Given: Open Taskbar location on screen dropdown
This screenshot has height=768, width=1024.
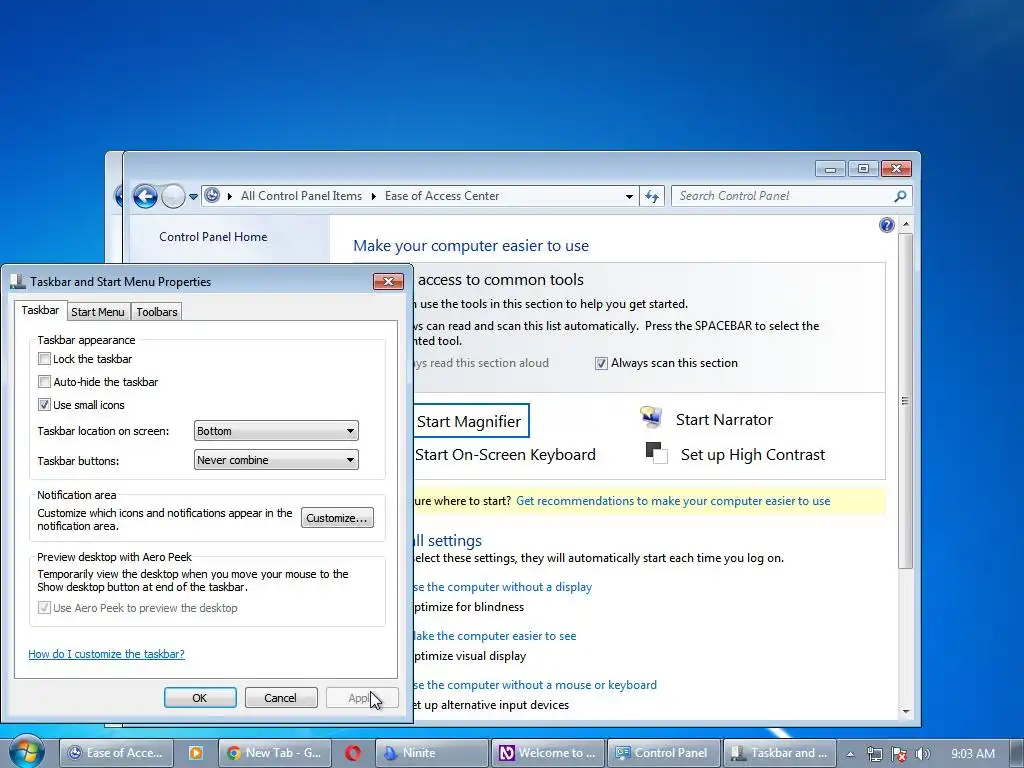Looking at the screenshot, I should click(x=276, y=431).
